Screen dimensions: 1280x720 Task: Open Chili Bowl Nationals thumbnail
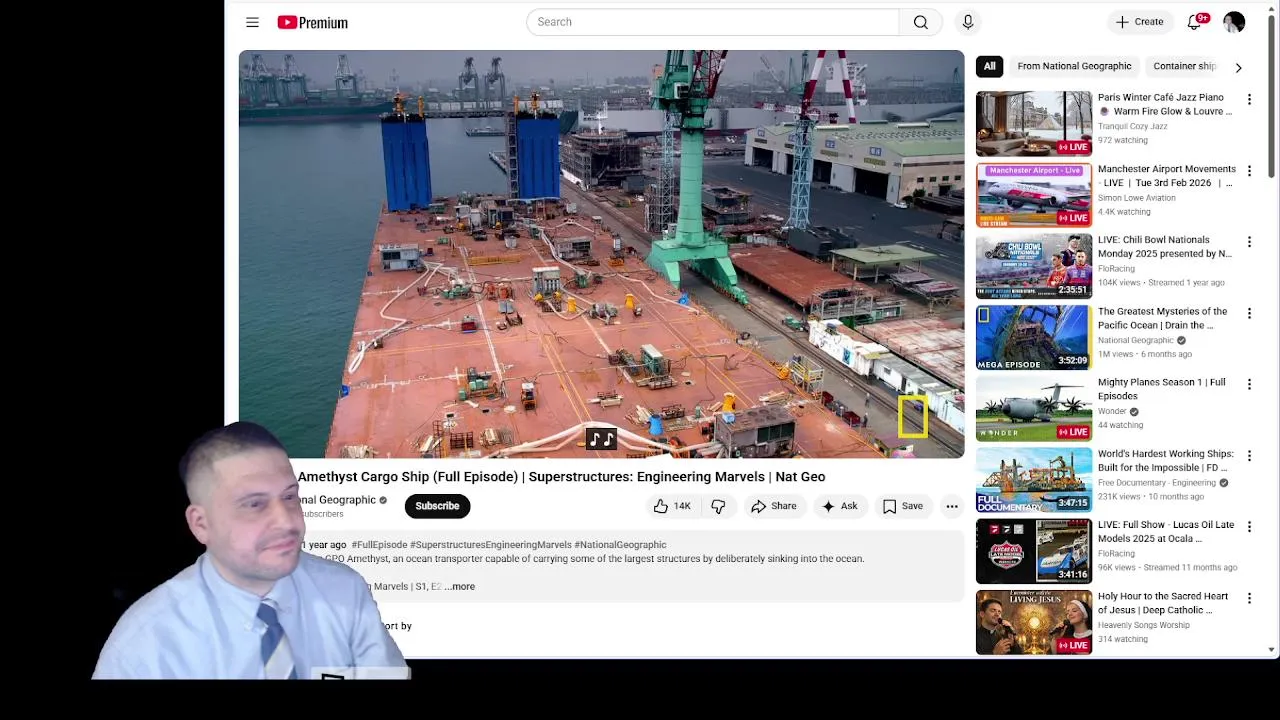[x=1034, y=266]
